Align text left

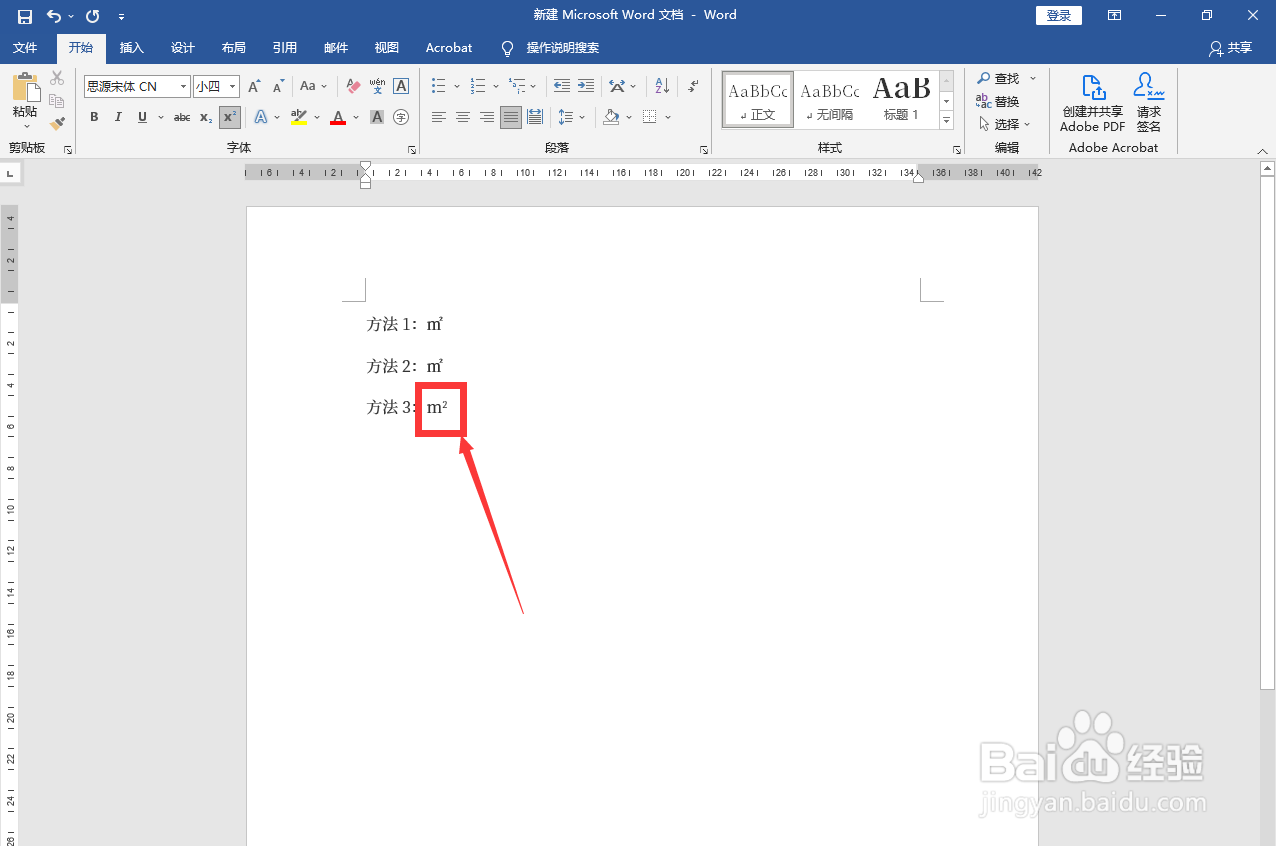(439, 117)
